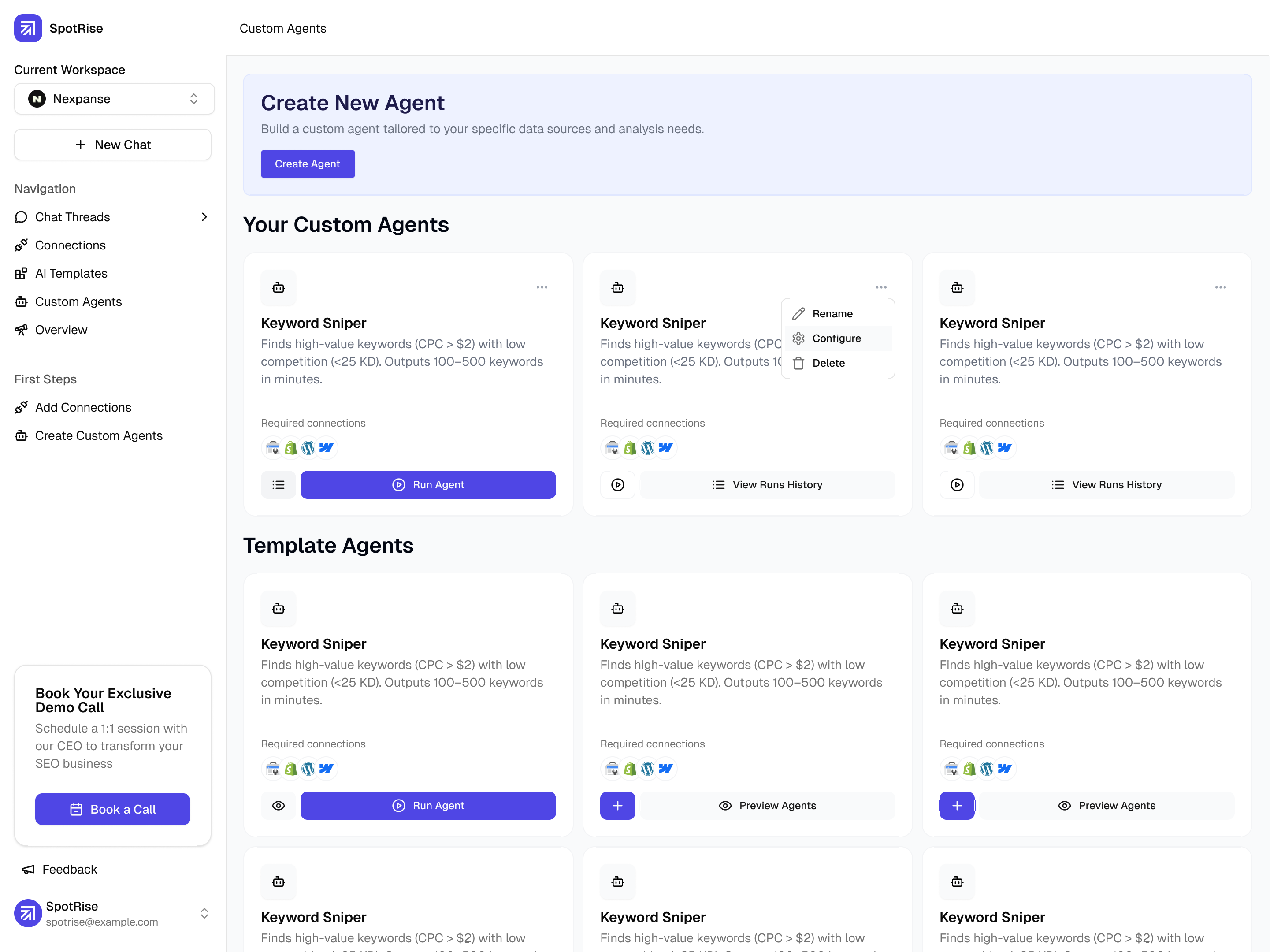The height and width of the screenshot is (952, 1270).
Task: Click the eye preview icon on the first template agent
Action: pos(279,806)
